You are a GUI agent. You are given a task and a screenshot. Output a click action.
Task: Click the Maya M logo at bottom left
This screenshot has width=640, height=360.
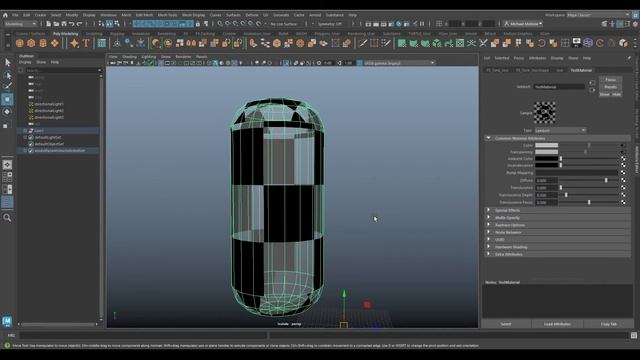pyautogui.click(x=7, y=321)
